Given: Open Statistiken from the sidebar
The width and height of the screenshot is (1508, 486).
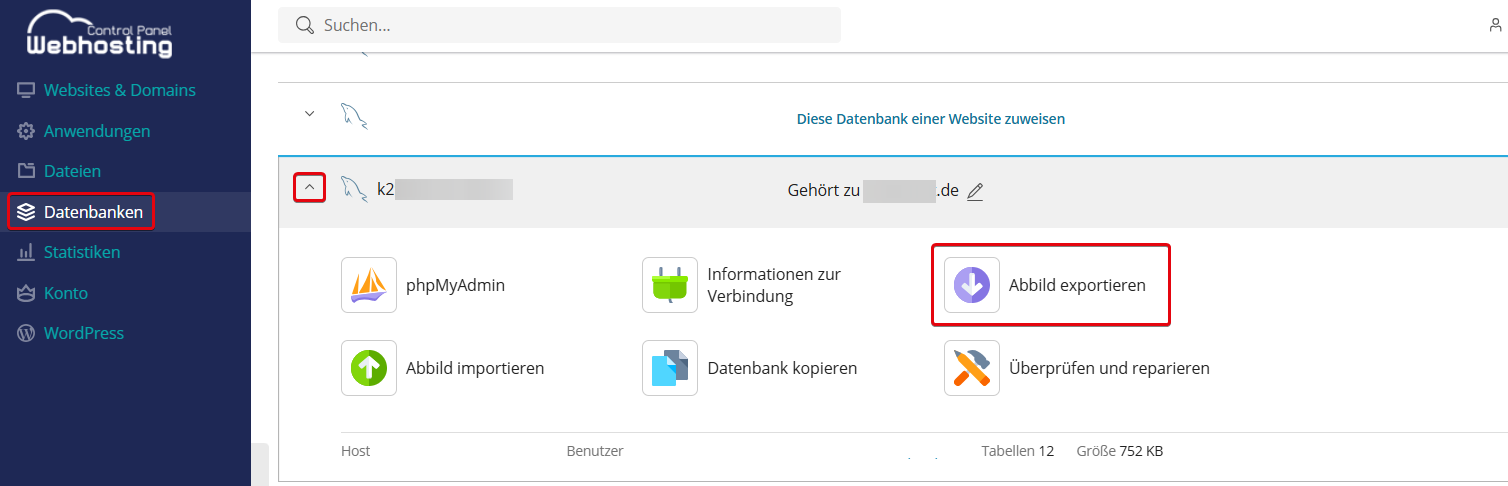Looking at the screenshot, I should point(82,252).
